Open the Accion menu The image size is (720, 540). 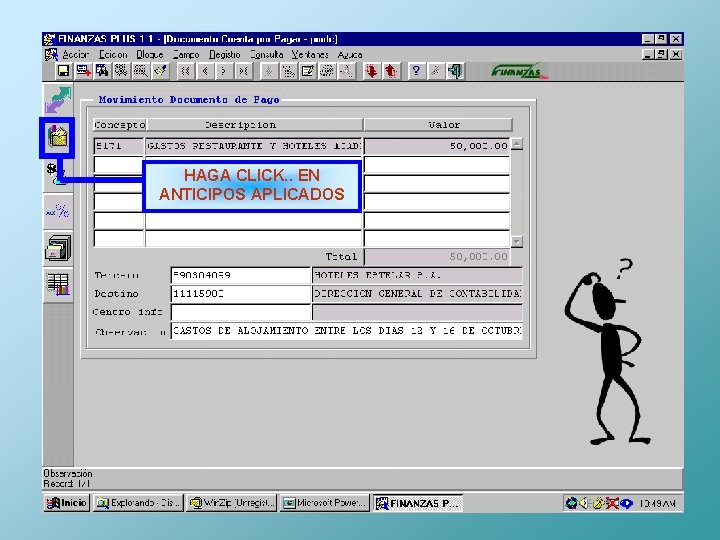(75, 55)
